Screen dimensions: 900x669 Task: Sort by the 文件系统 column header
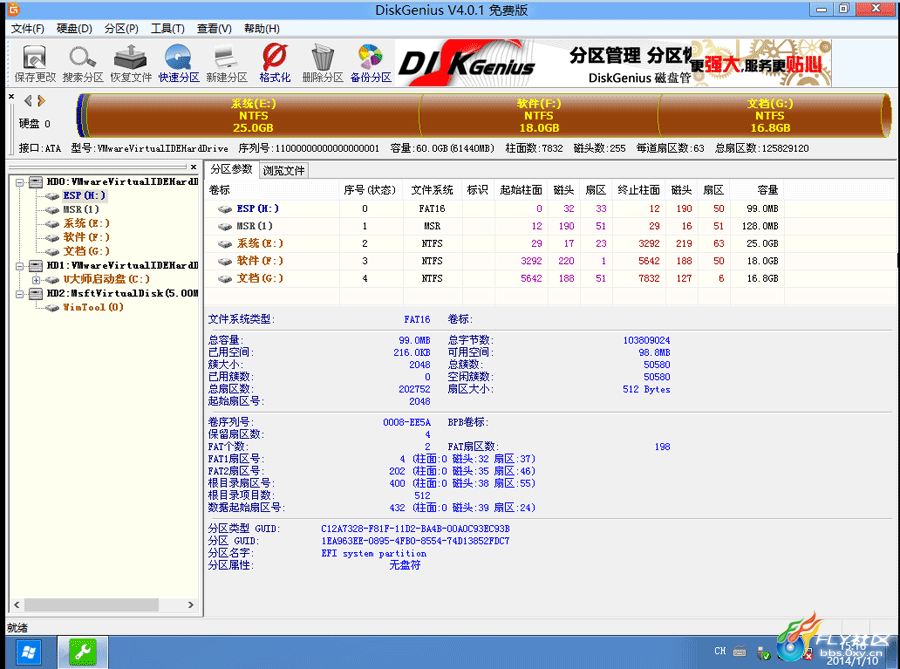point(432,190)
